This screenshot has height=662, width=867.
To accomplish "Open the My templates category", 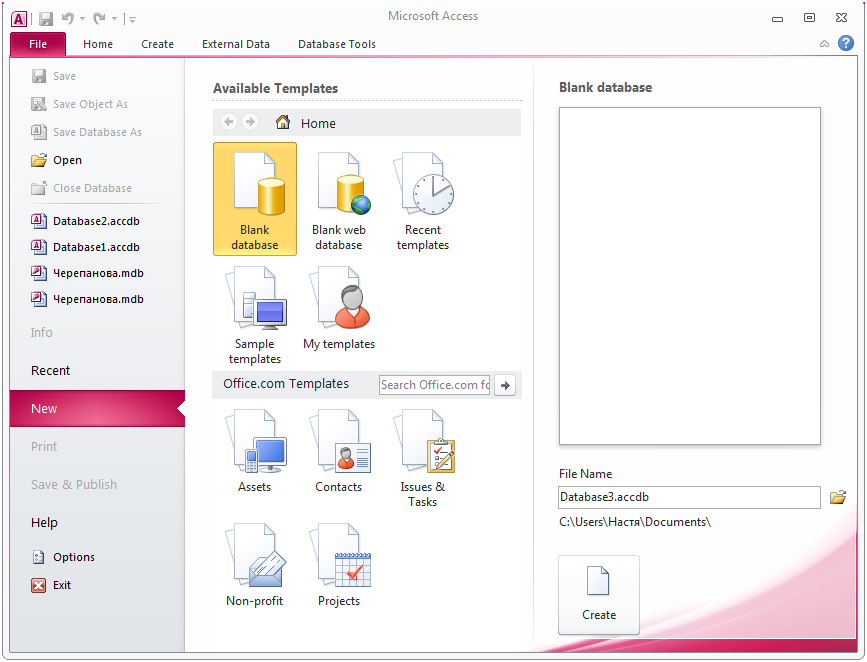I will click(x=339, y=307).
